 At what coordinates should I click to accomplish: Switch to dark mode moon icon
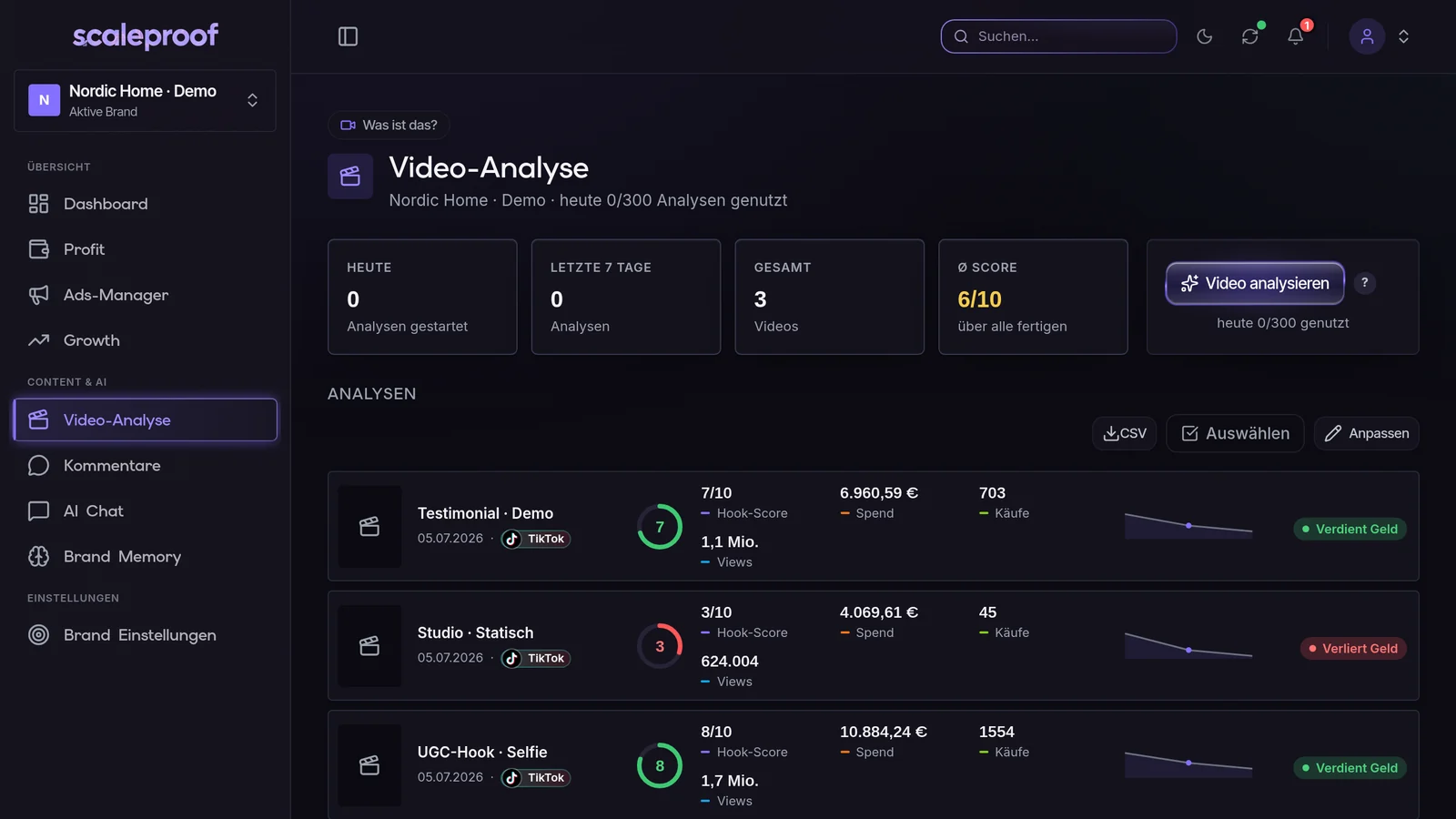click(1204, 36)
